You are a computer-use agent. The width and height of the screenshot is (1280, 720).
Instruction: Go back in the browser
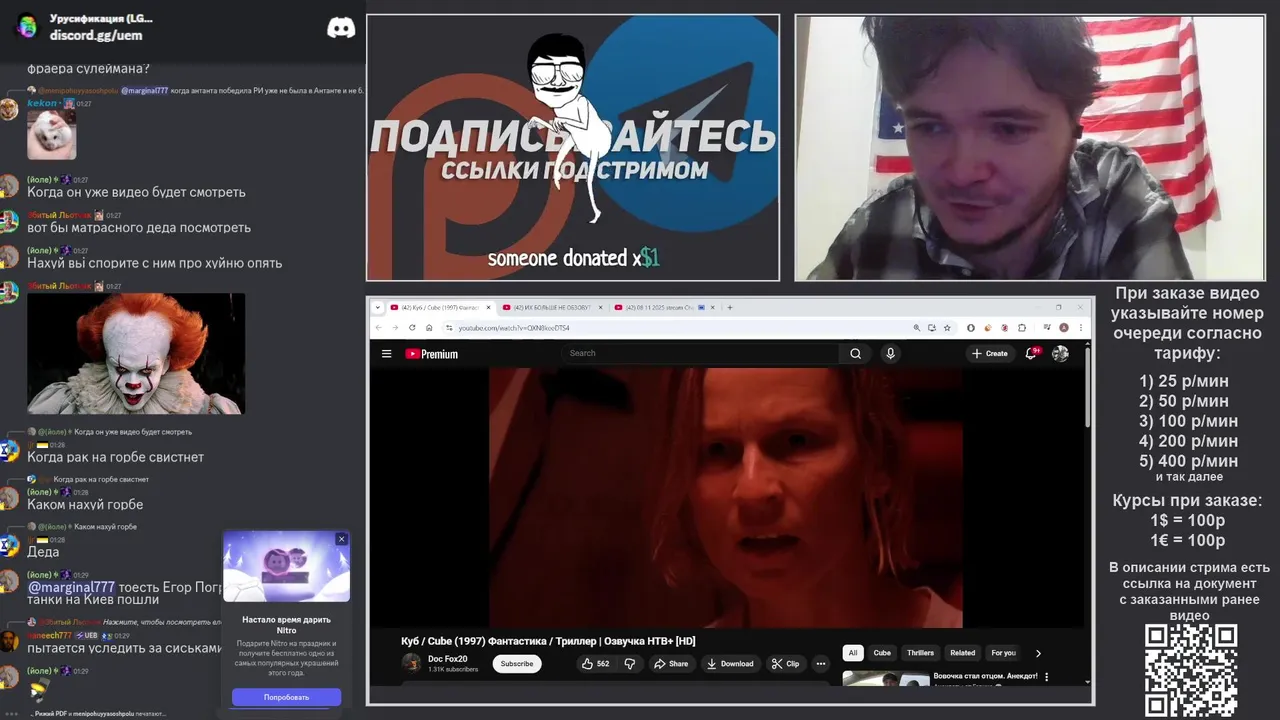[378, 327]
